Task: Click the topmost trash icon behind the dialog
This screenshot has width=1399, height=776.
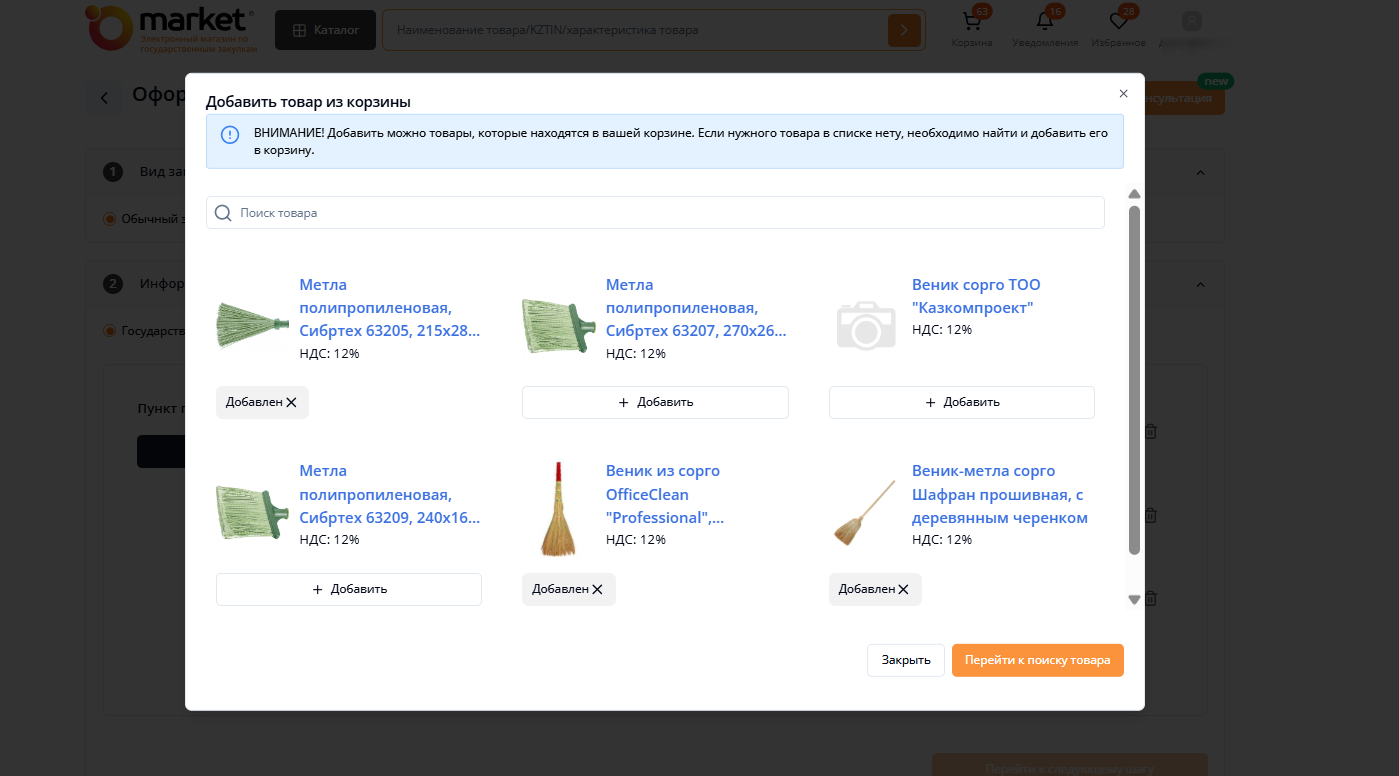Action: tap(1151, 432)
